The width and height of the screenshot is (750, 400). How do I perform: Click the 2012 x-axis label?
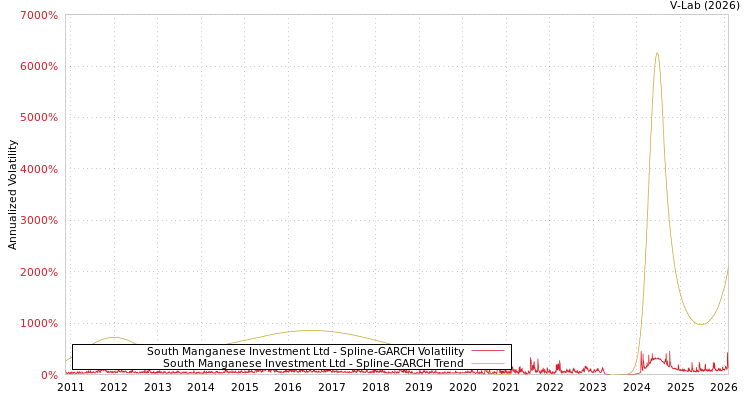(x=114, y=387)
